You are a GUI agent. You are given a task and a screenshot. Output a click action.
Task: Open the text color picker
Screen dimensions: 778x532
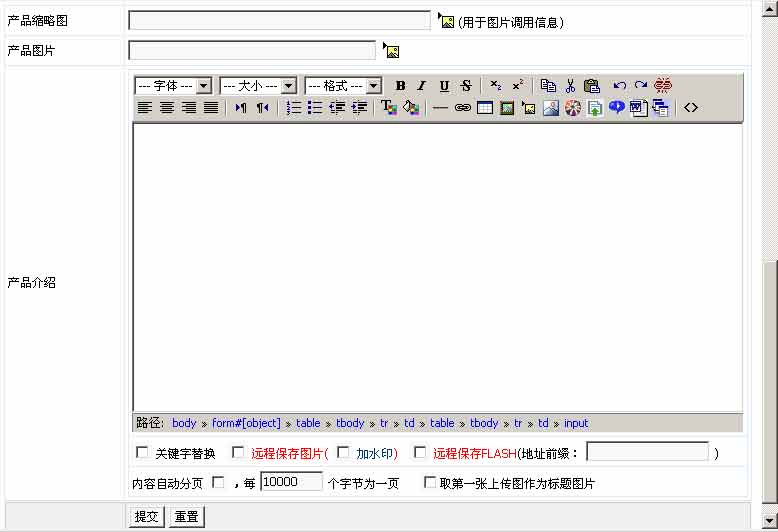click(389, 107)
